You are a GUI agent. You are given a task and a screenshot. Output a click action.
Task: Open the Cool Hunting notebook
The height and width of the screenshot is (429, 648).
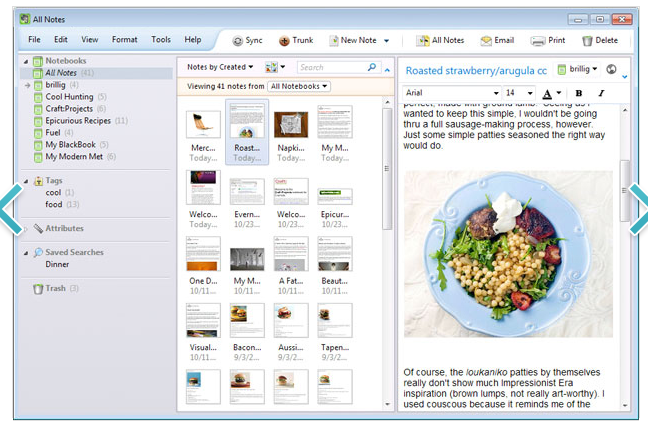tap(69, 97)
